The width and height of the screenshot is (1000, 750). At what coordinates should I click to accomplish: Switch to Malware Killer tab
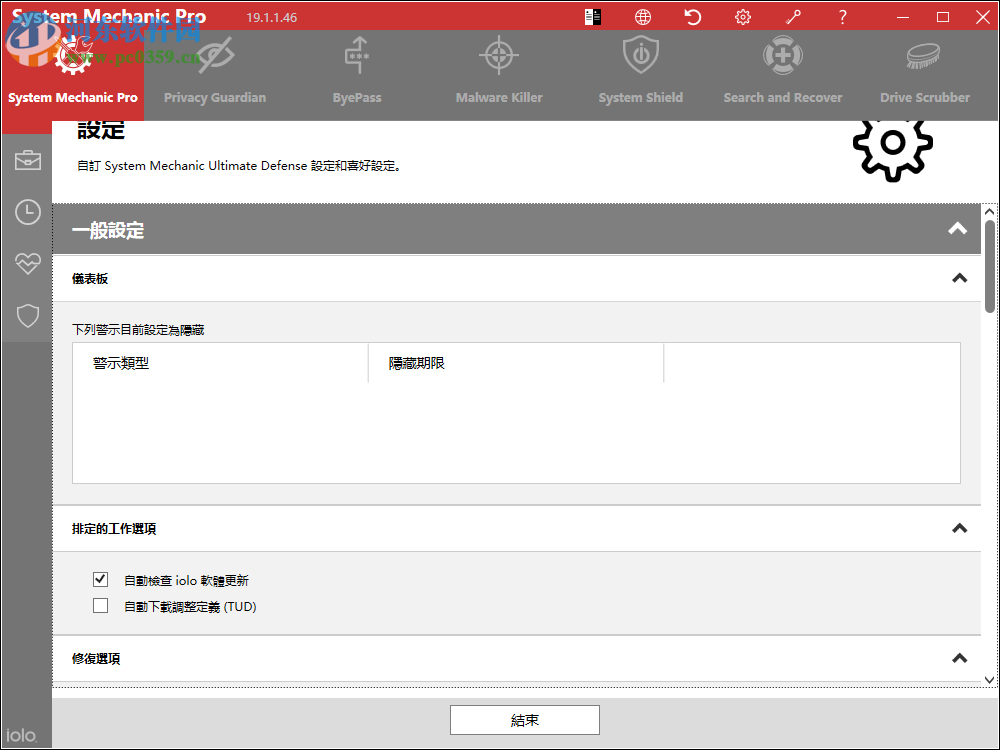point(499,75)
